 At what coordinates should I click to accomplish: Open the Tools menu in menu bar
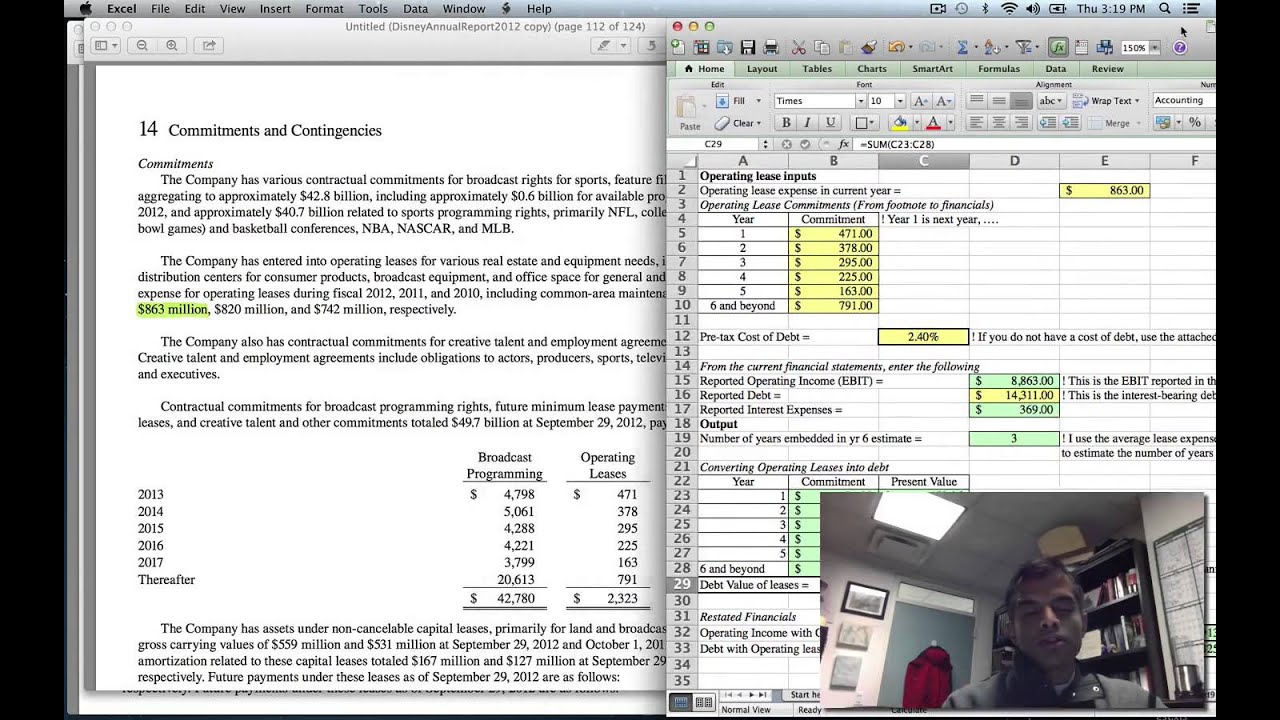pyautogui.click(x=373, y=8)
